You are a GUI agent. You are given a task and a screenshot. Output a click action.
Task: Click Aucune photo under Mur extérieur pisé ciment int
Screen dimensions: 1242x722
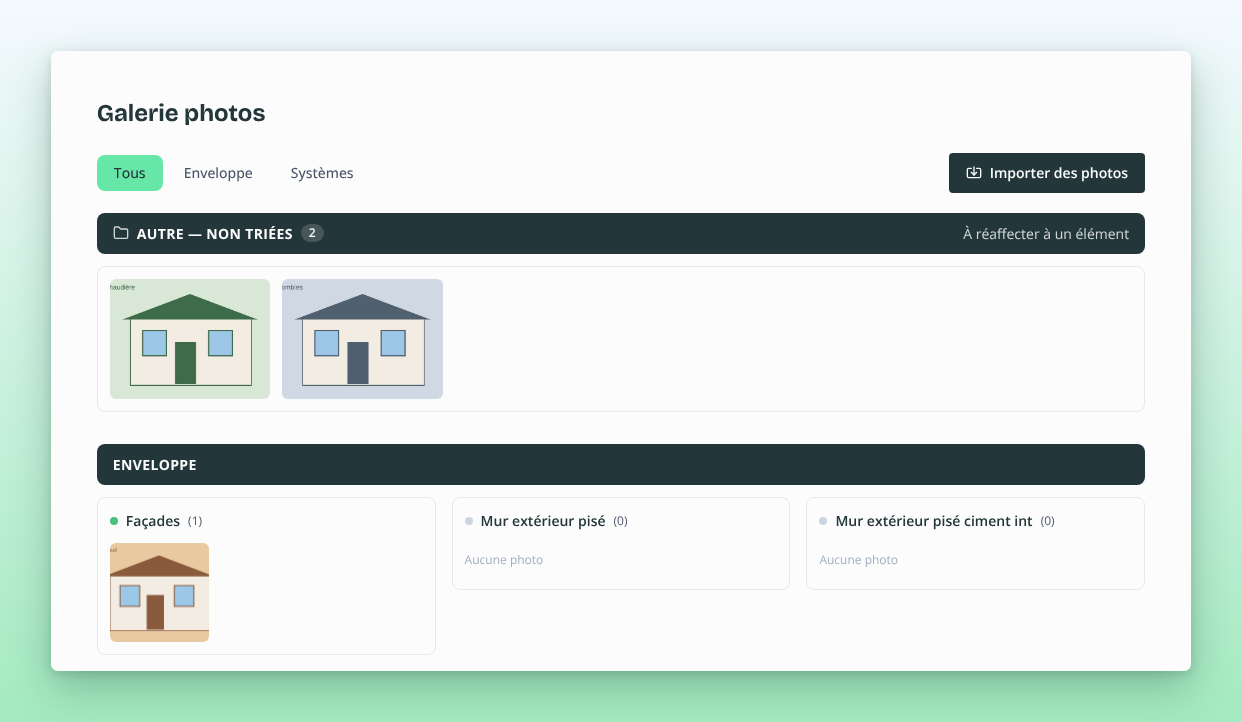point(859,560)
